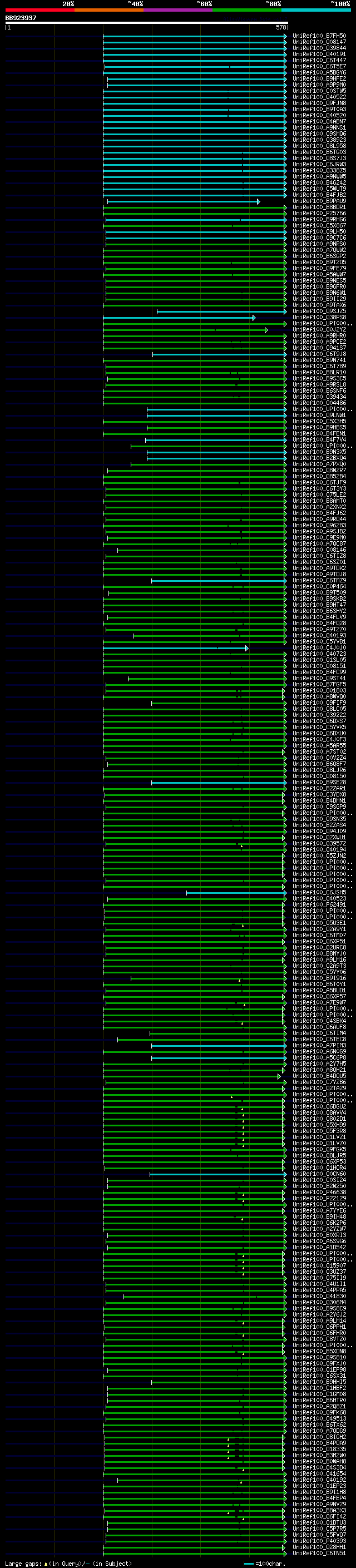Select the UniRef100_Q40522 label
This screenshot has height=1568, width=356.
(x=319, y=97)
